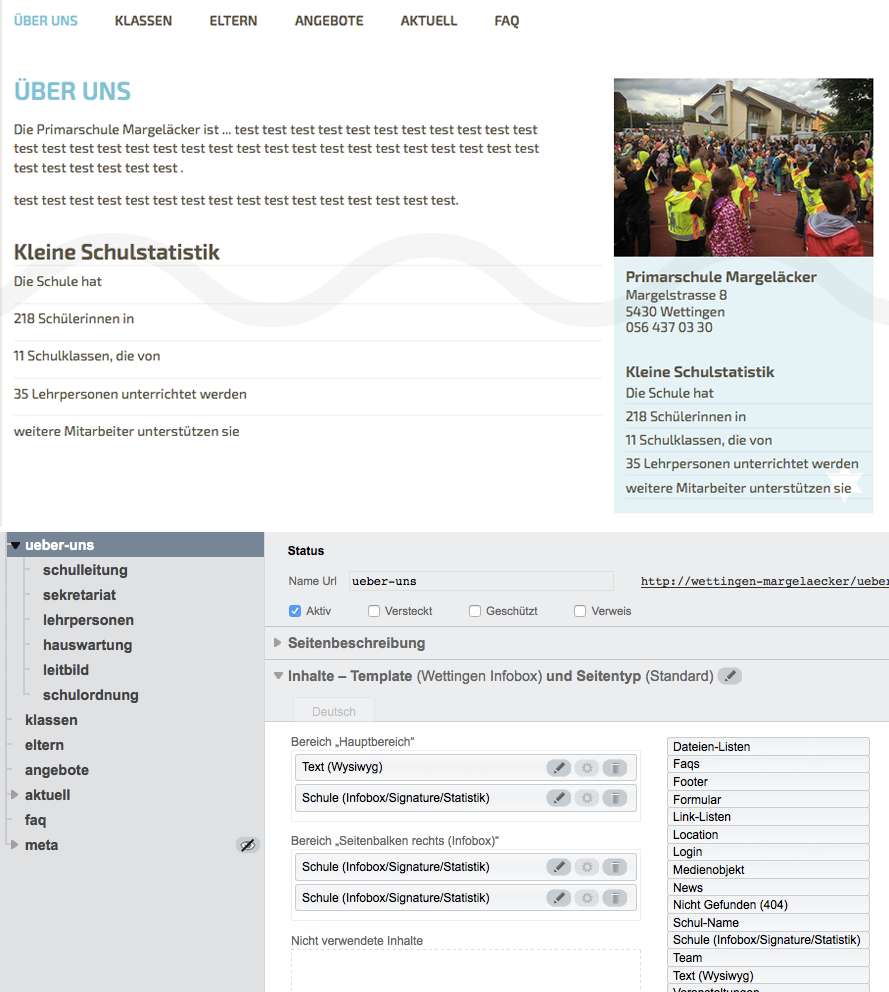Image resolution: width=889 pixels, height=992 pixels.
Task: Pick Formular content type
Action: tap(768, 799)
